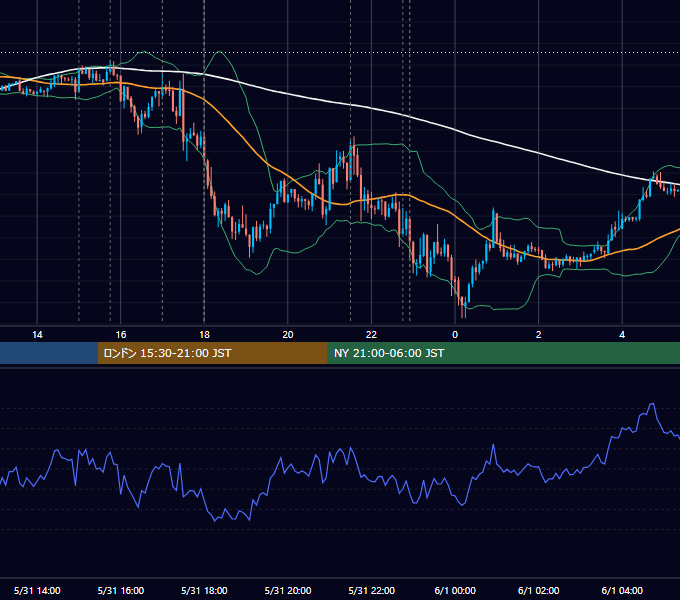Click the blue session bar before ロンドン
Viewport: 680px width, 600px height.
click(x=49, y=353)
